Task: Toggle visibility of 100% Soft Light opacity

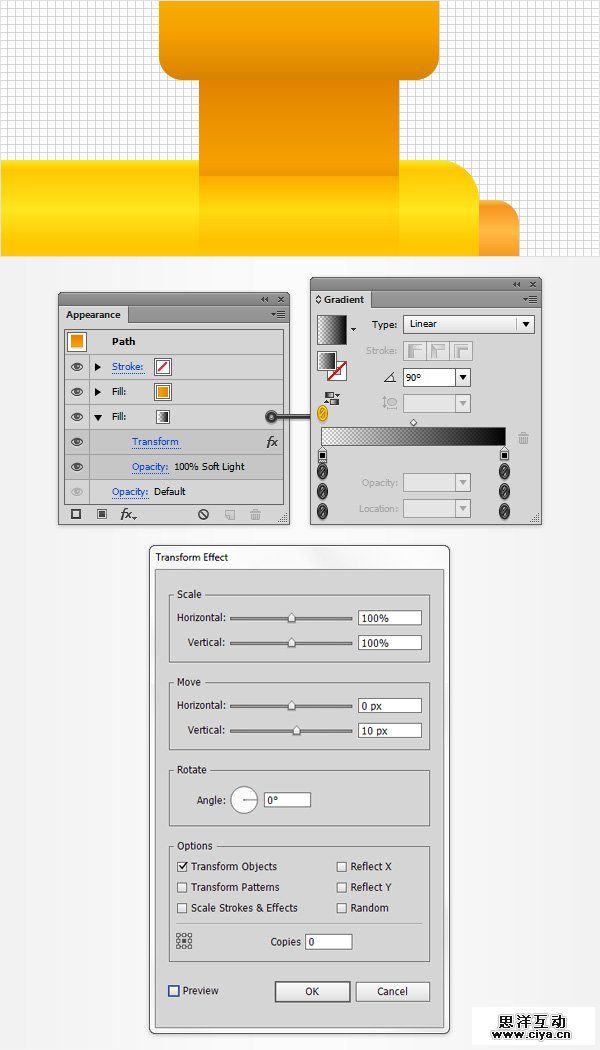Action: point(77,467)
